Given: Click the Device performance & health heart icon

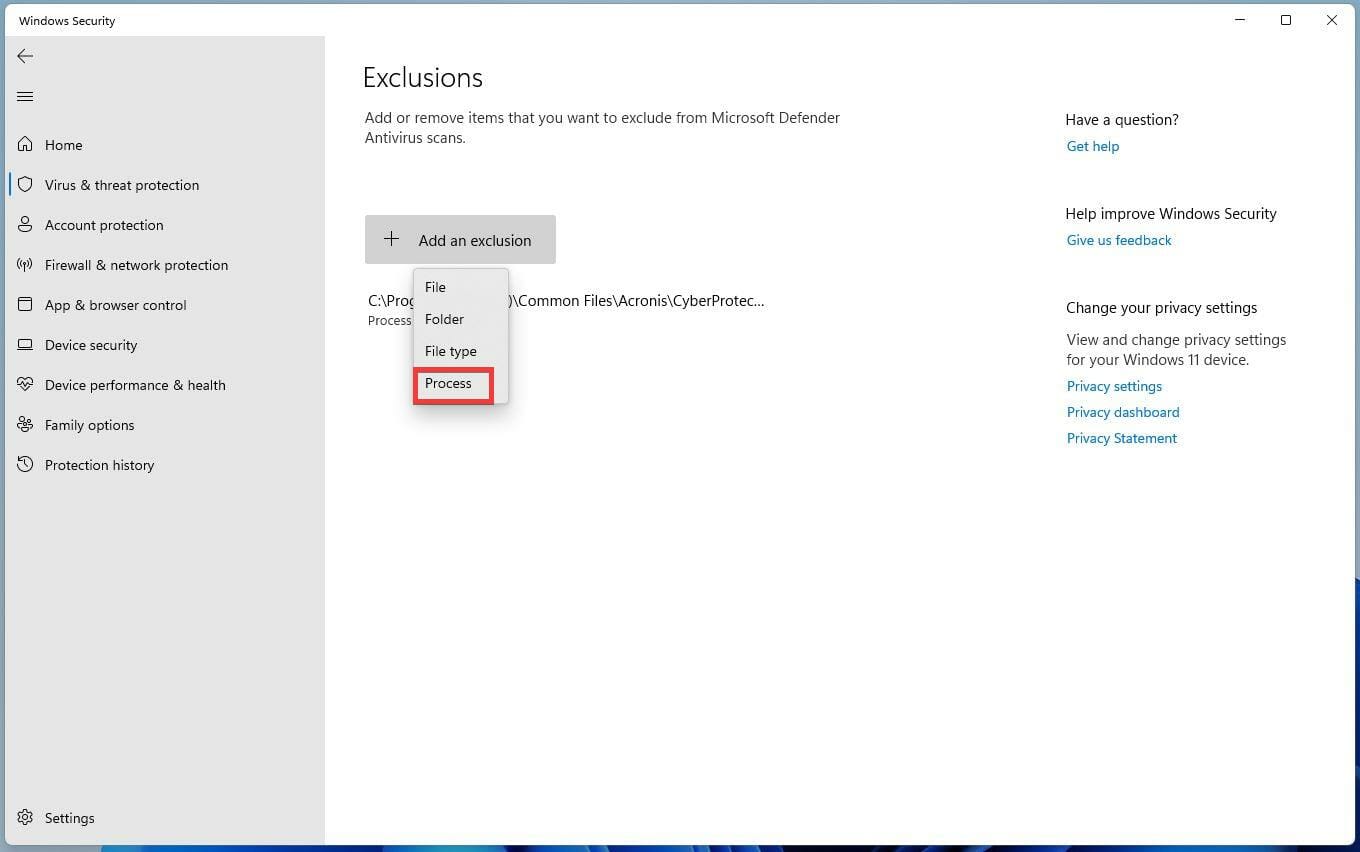Looking at the screenshot, I should (x=25, y=384).
